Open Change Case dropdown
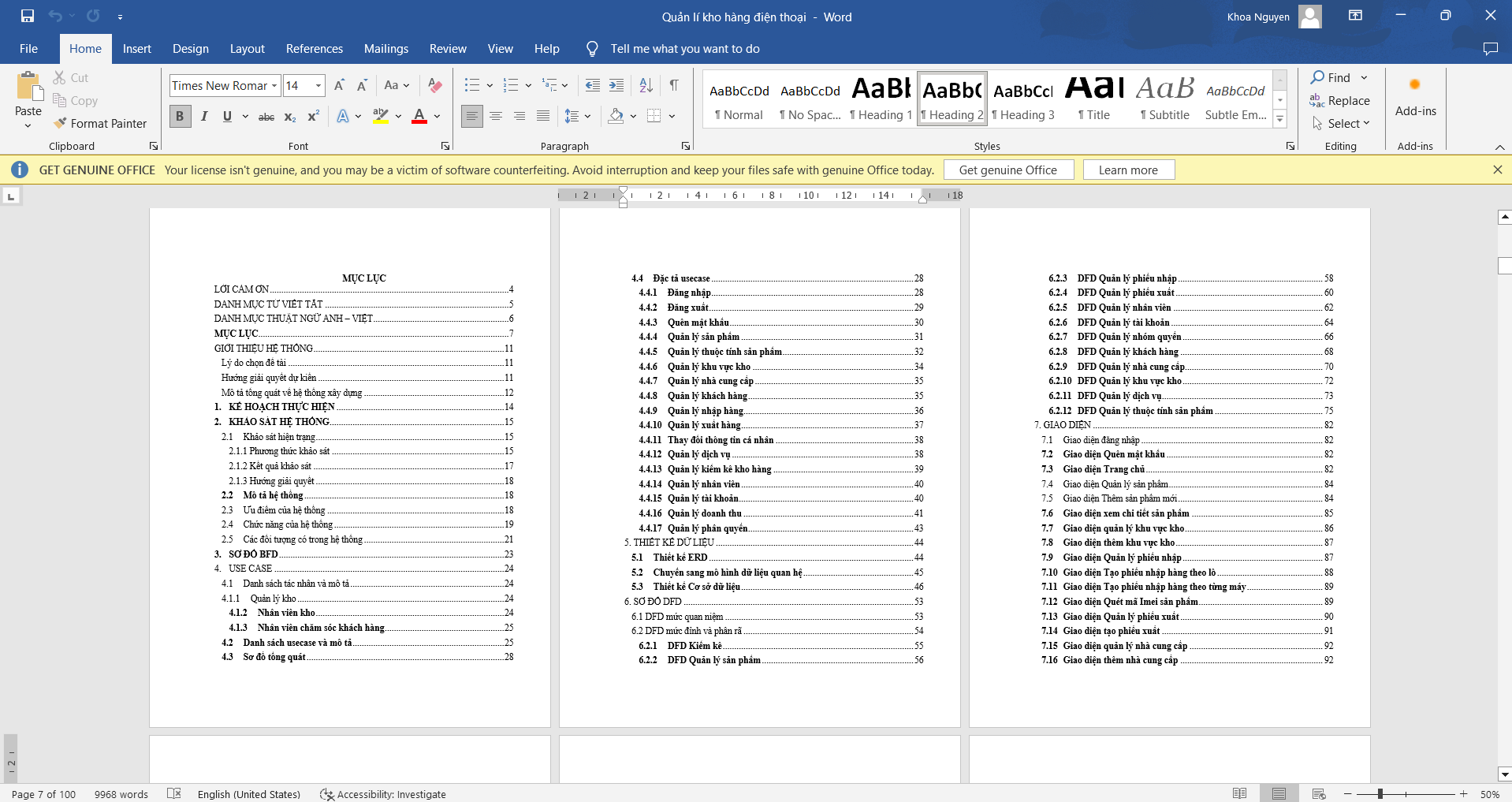Viewport: 1512px width, 802px height. 397,85
